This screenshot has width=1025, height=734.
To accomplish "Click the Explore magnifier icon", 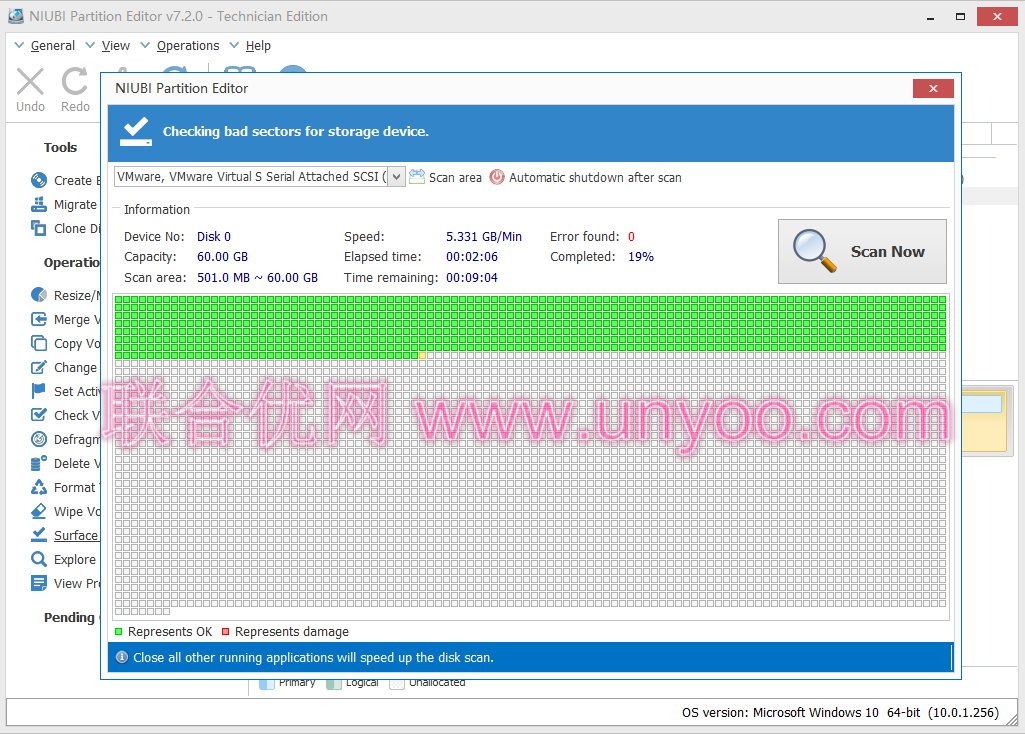I will click(39, 559).
